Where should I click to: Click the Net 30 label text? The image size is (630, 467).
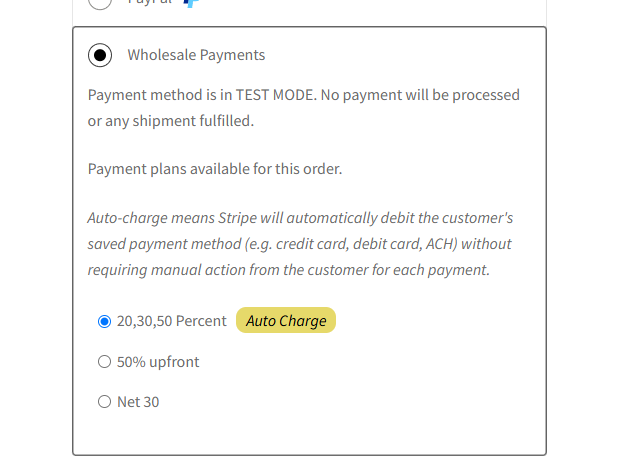[x=138, y=402]
